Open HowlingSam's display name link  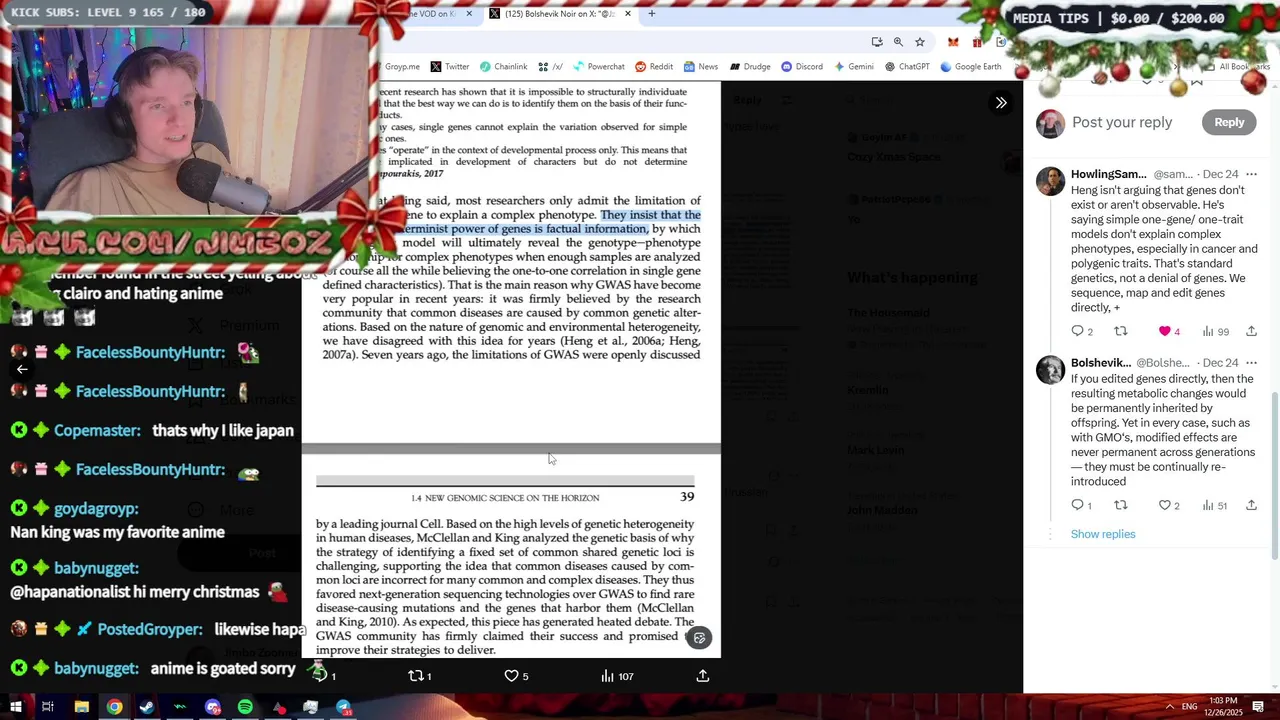point(1108,174)
